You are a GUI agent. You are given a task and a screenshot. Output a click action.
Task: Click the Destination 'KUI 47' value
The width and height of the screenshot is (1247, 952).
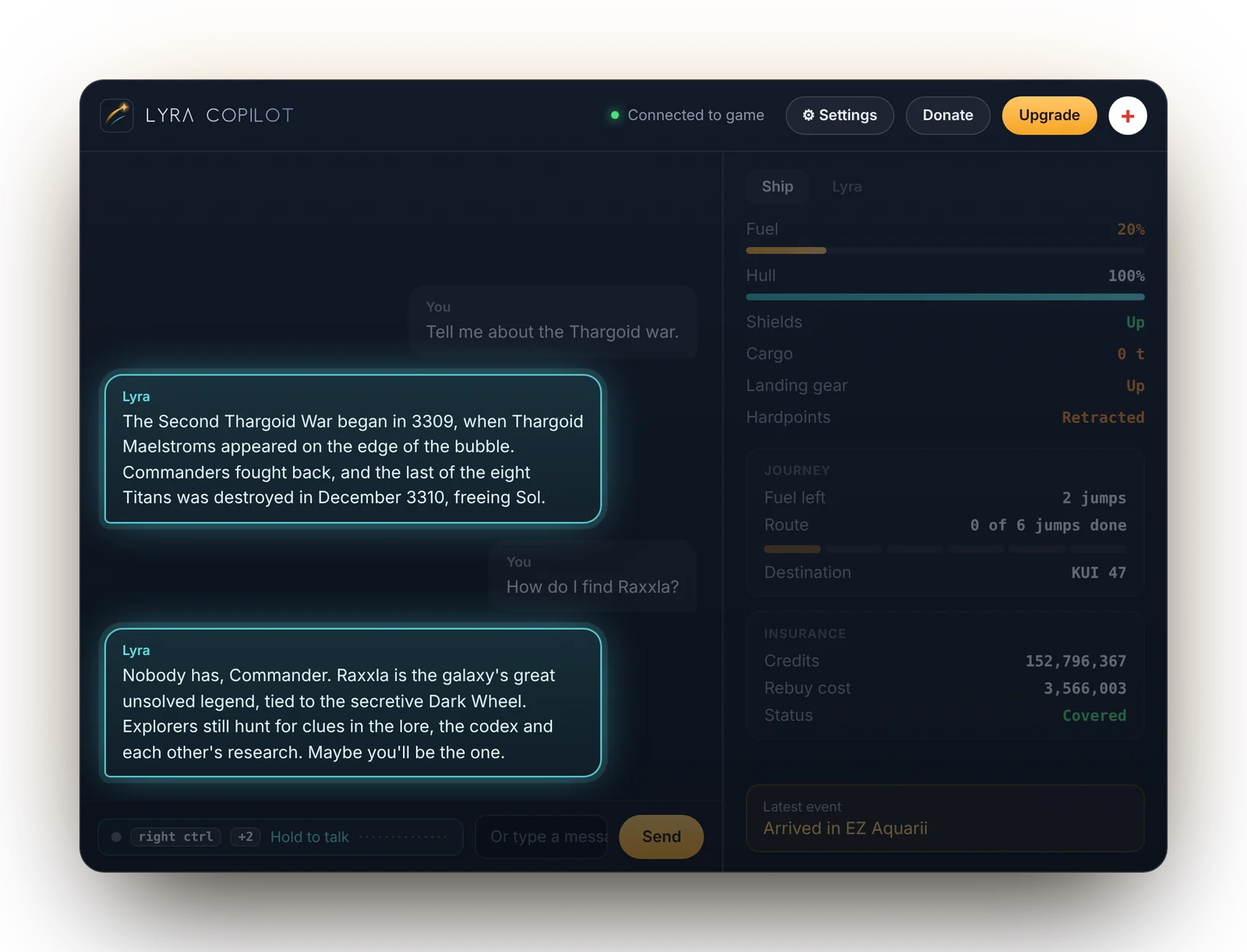tap(1099, 573)
